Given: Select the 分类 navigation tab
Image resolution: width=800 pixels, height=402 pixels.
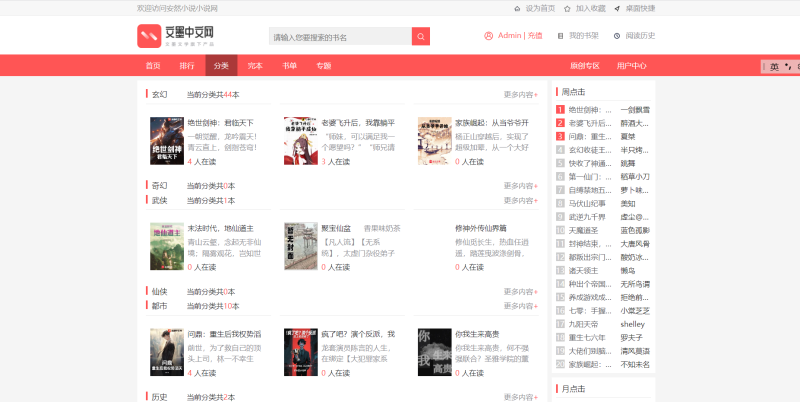Looking at the screenshot, I should (221, 66).
